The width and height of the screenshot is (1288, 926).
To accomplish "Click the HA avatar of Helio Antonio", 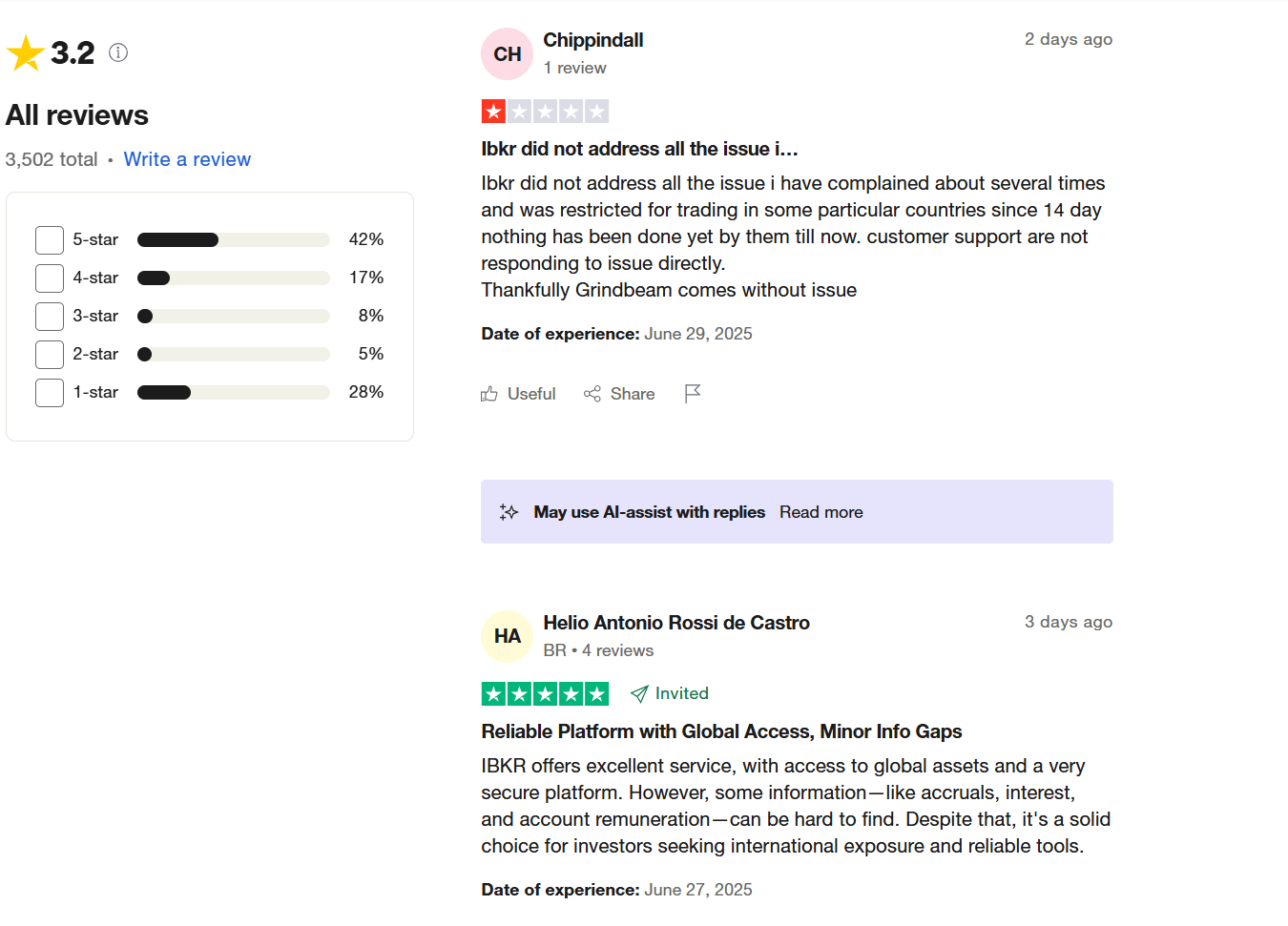I will (x=507, y=636).
